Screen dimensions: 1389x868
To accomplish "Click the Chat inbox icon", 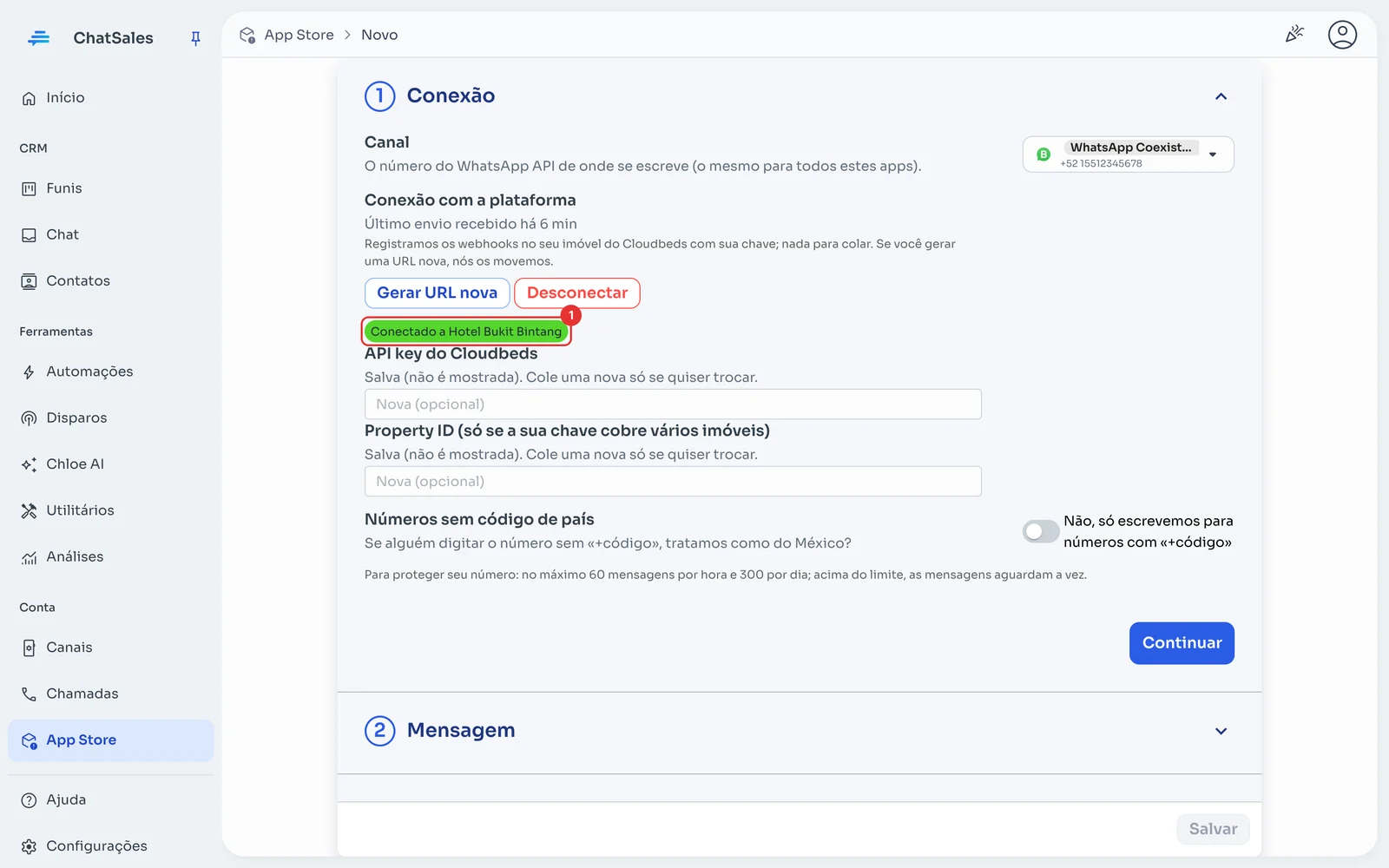I will pos(29,235).
